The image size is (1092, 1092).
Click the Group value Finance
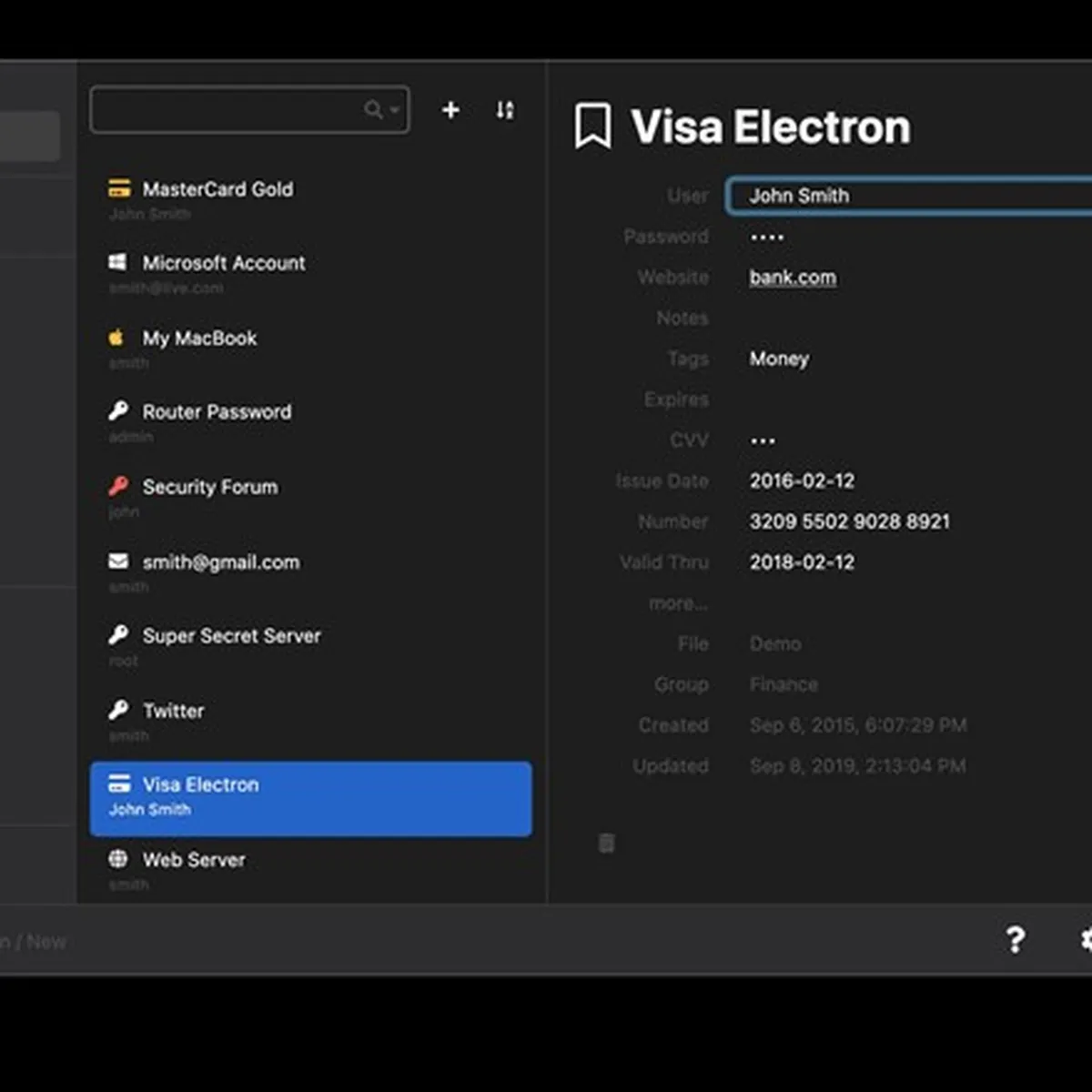tap(784, 684)
